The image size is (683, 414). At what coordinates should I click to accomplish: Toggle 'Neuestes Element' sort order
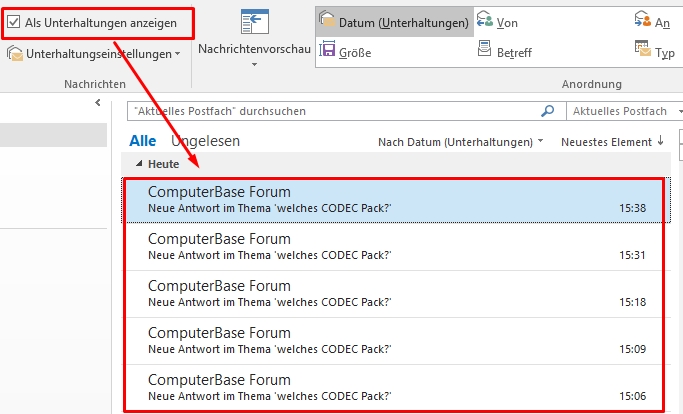point(612,142)
